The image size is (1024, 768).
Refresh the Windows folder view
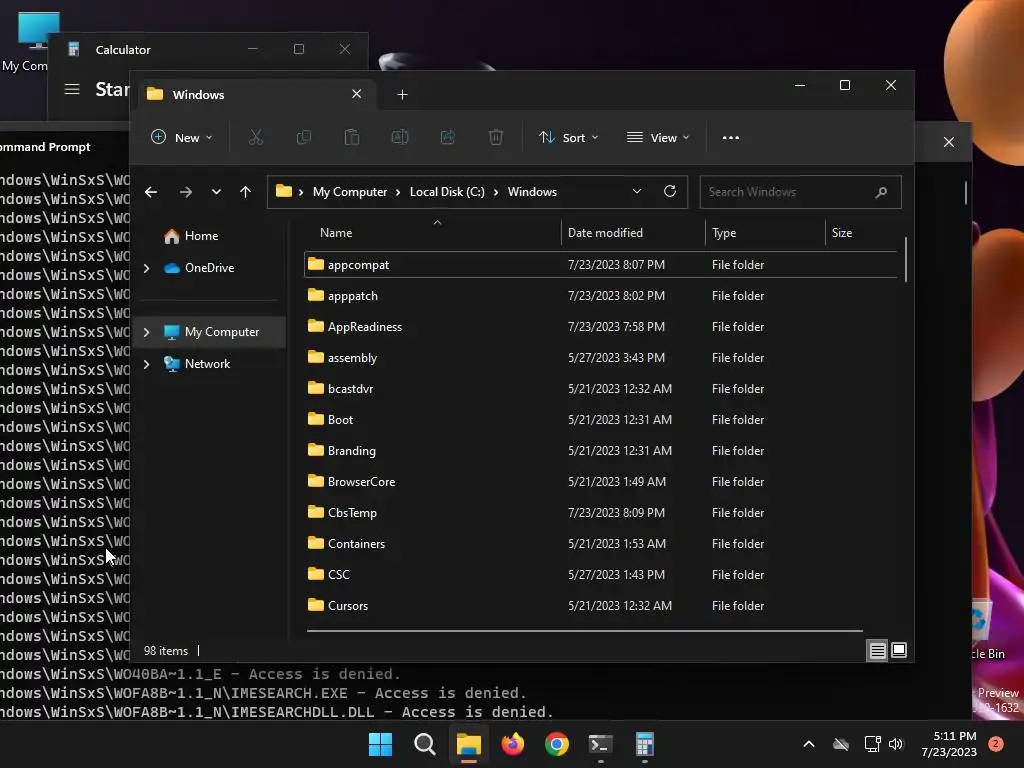669,191
